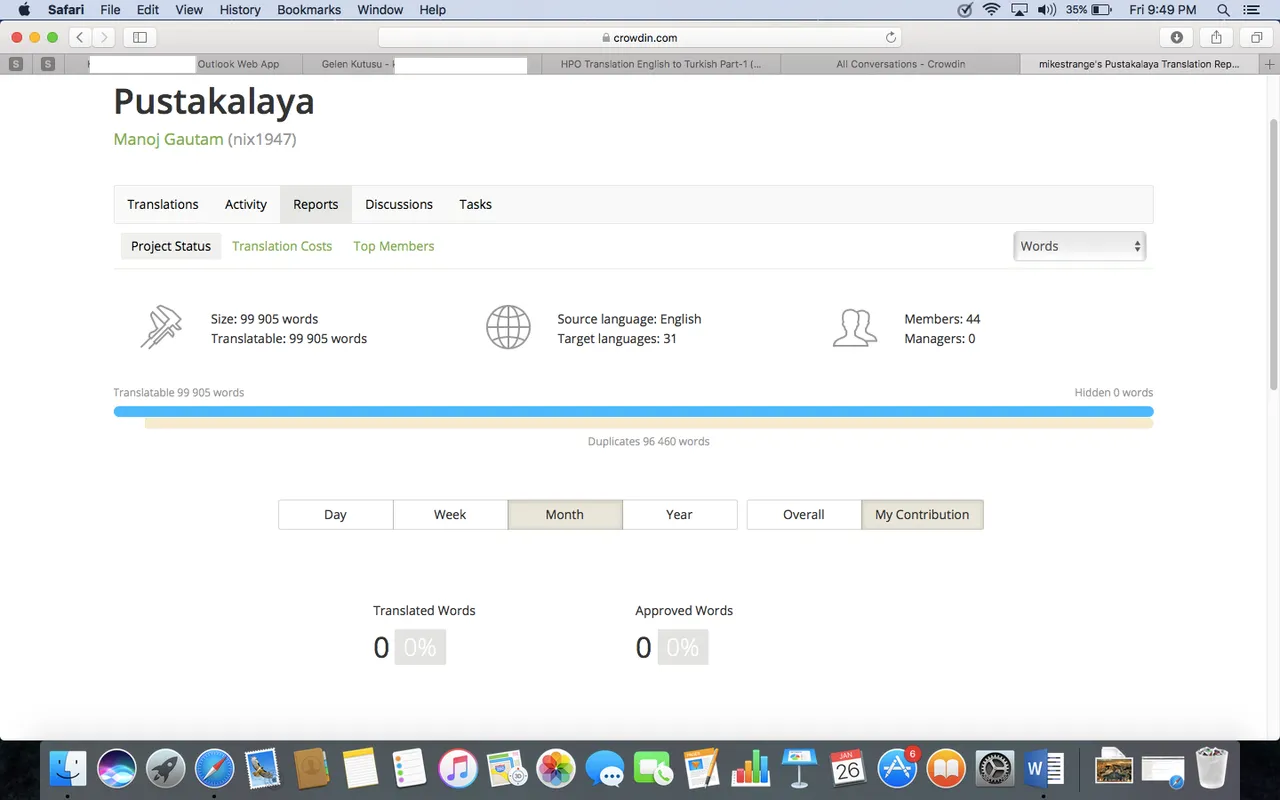Click the Wi-Fi status icon
Viewport: 1280px width, 800px height.
[x=992, y=10]
